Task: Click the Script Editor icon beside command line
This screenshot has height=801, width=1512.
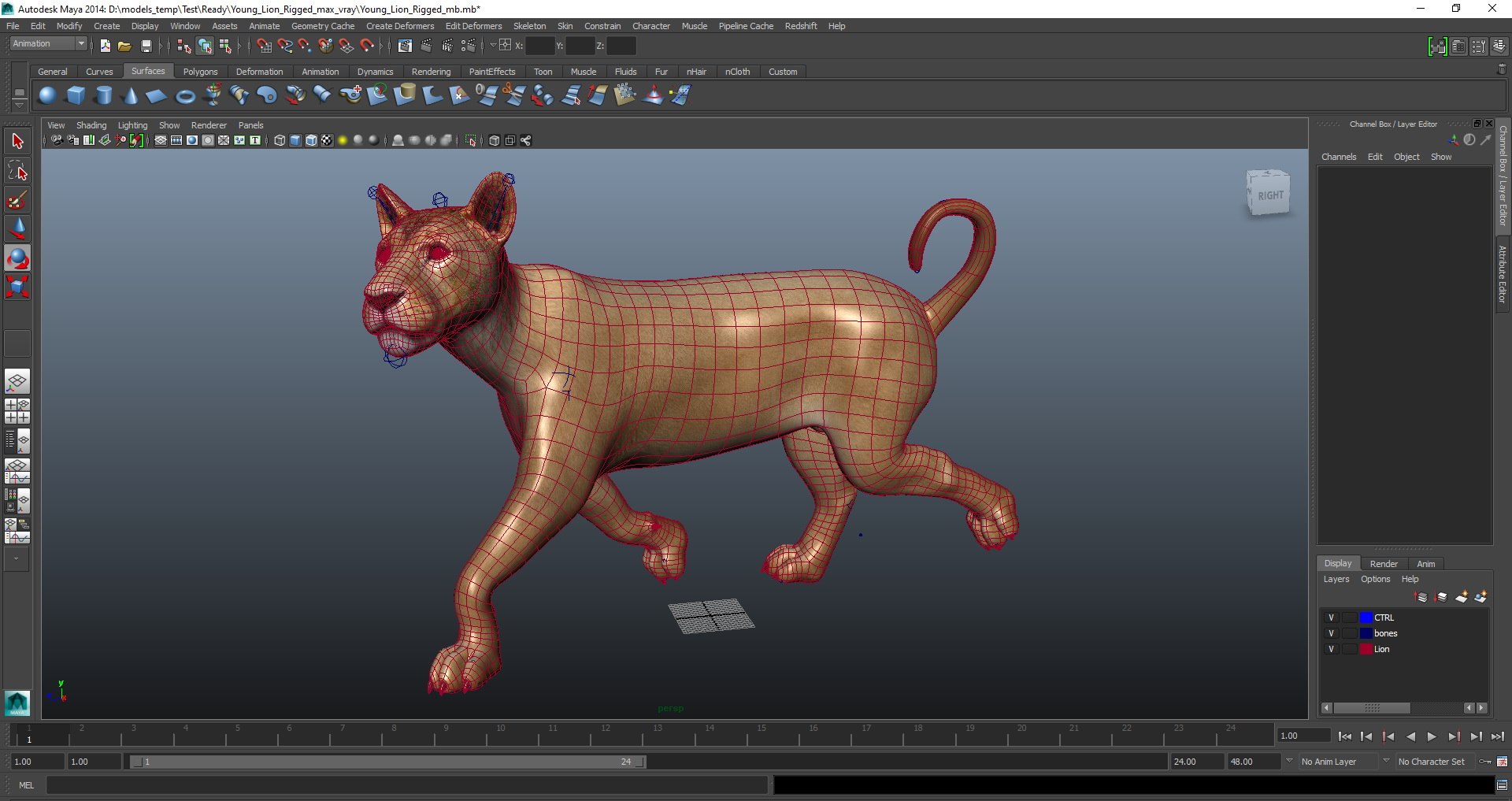Action: (1502, 784)
